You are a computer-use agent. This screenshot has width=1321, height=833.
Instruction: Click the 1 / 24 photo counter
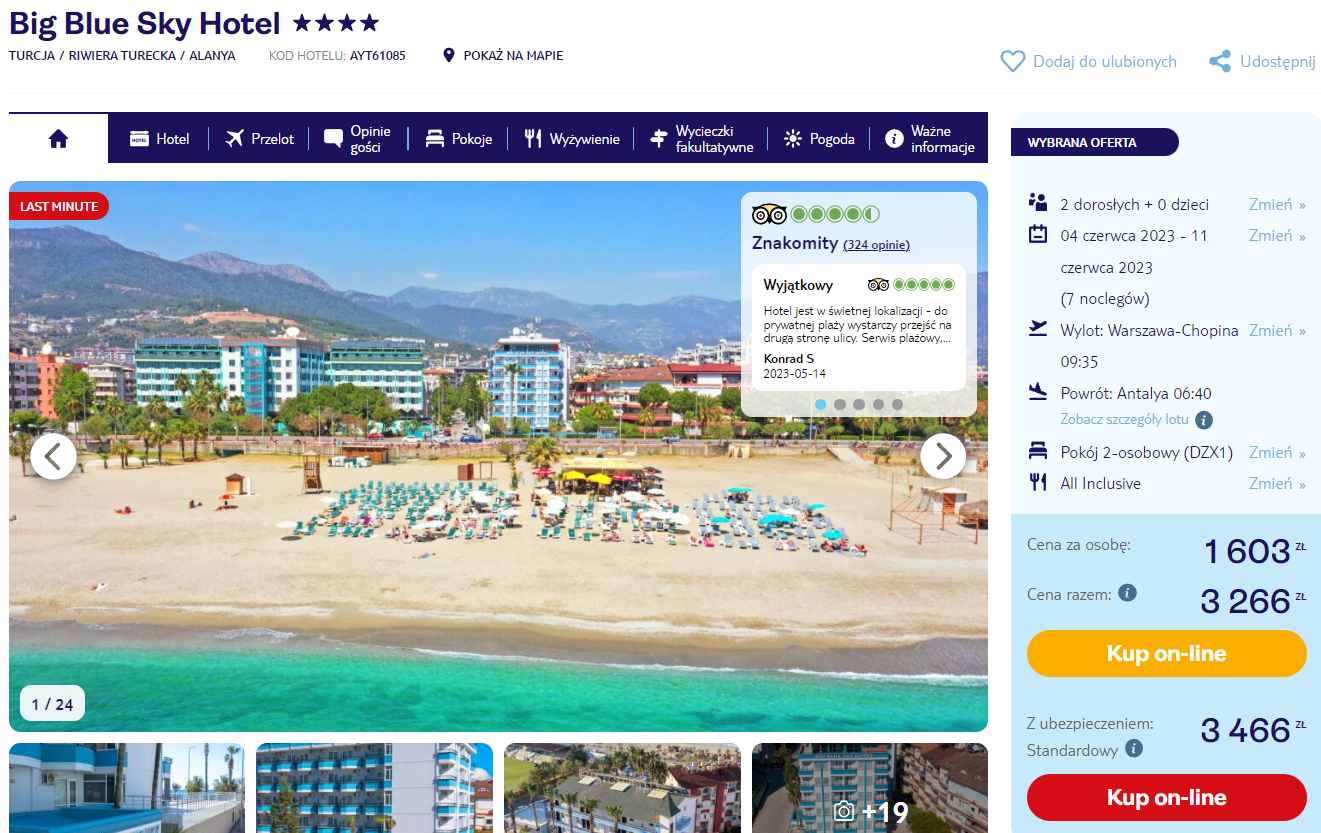52,704
